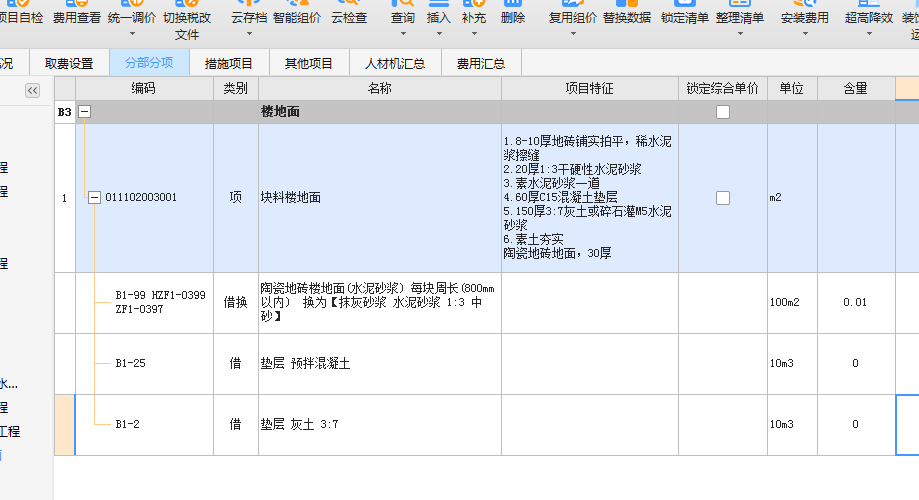Screen dimensions: 919x500
Task: Click the 锁定清单 toolbar button
Action: point(685,13)
